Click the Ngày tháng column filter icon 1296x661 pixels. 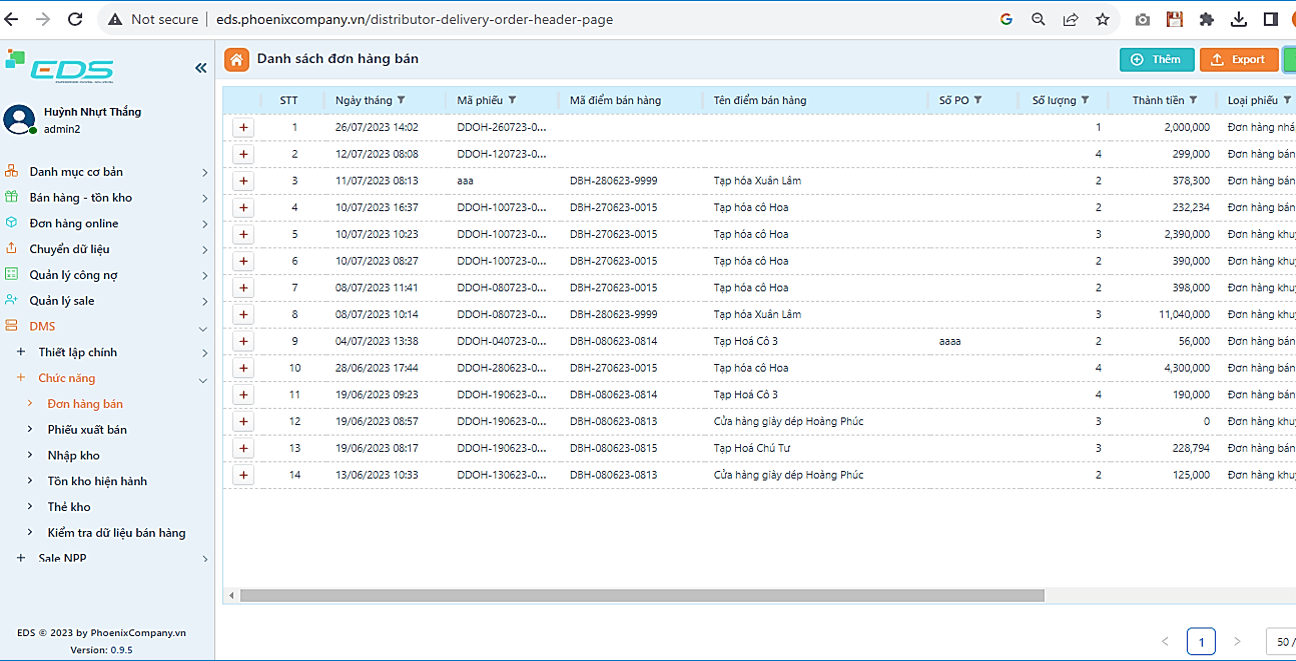(402, 100)
